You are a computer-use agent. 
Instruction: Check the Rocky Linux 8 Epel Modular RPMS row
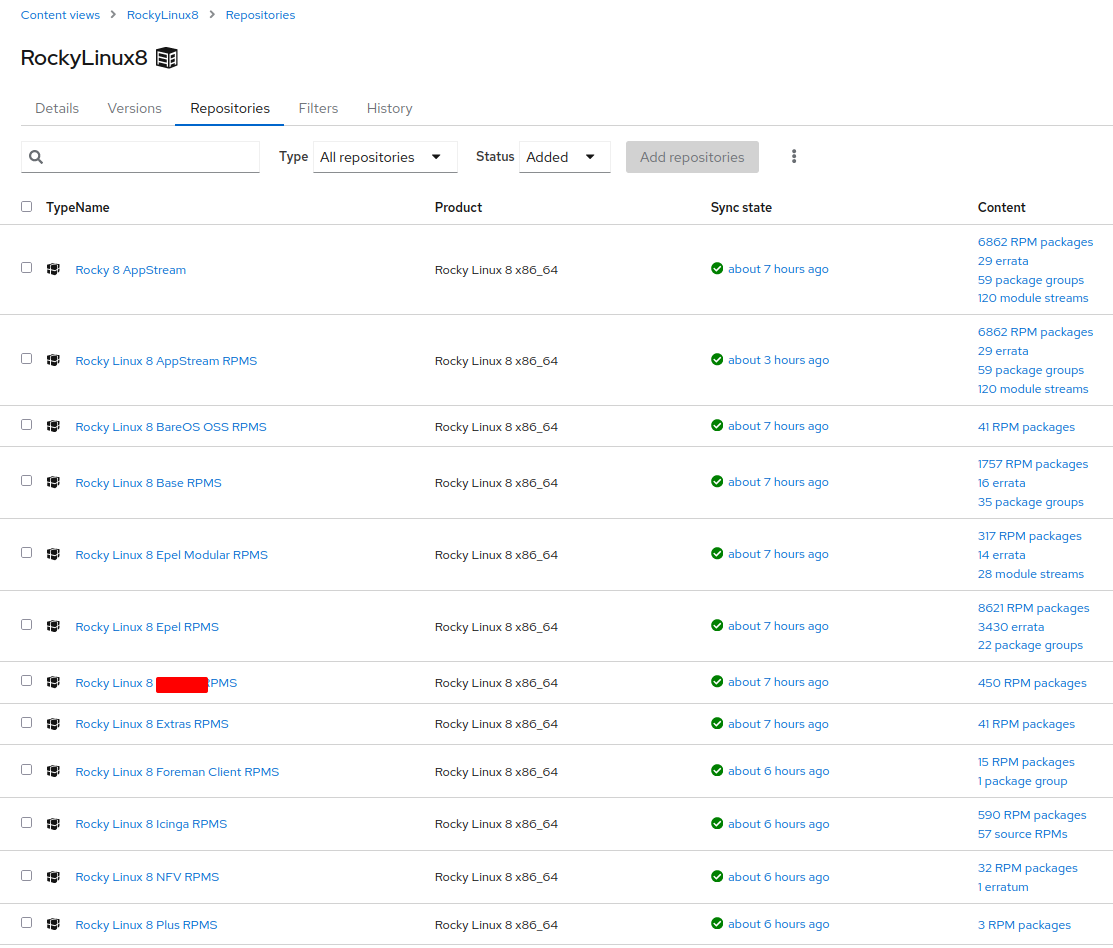[x=26, y=553]
